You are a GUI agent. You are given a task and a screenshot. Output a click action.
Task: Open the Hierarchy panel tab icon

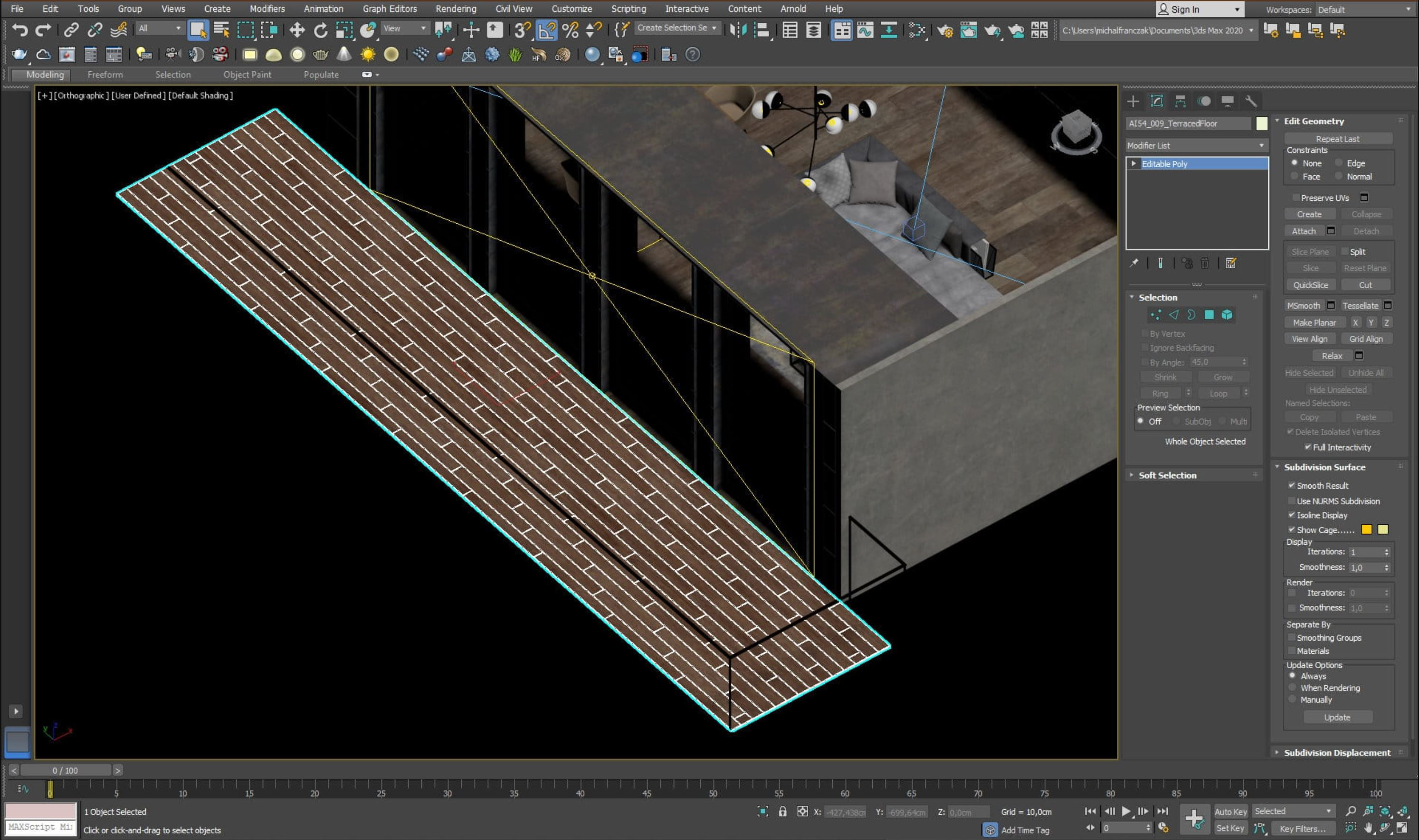(x=1180, y=101)
